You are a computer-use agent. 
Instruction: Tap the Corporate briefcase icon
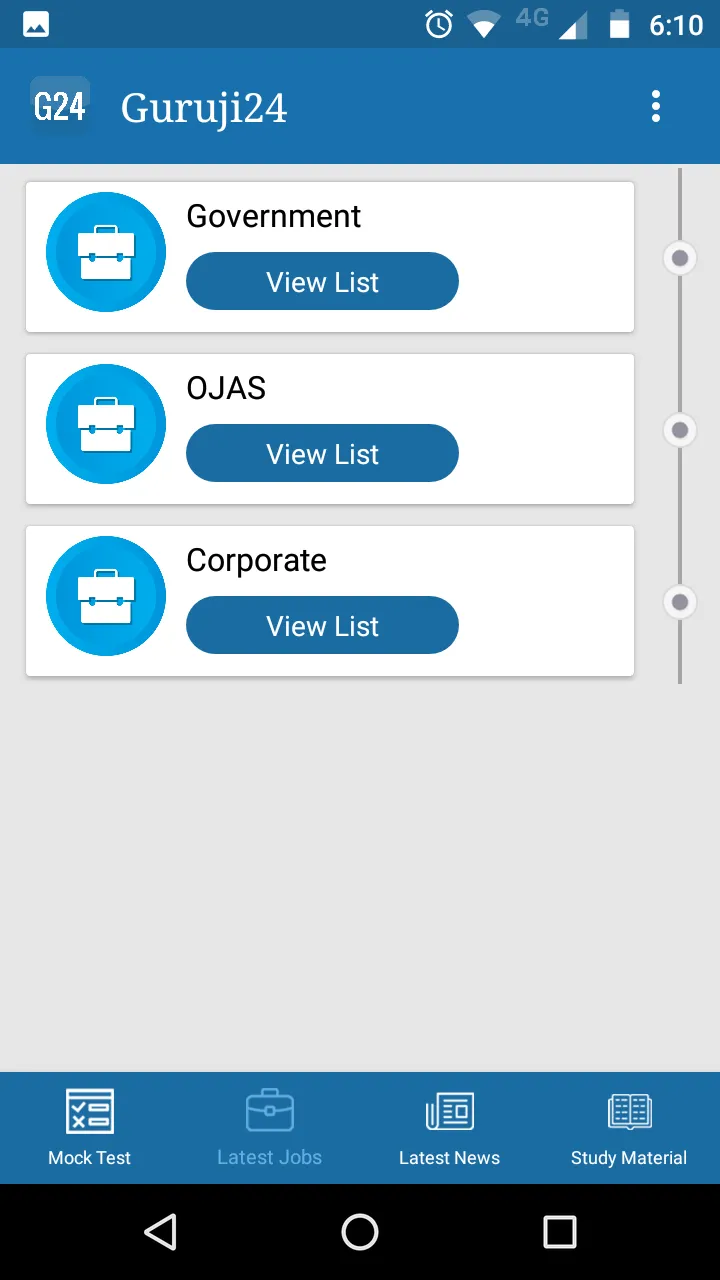pyautogui.click(x=106, y=596)
